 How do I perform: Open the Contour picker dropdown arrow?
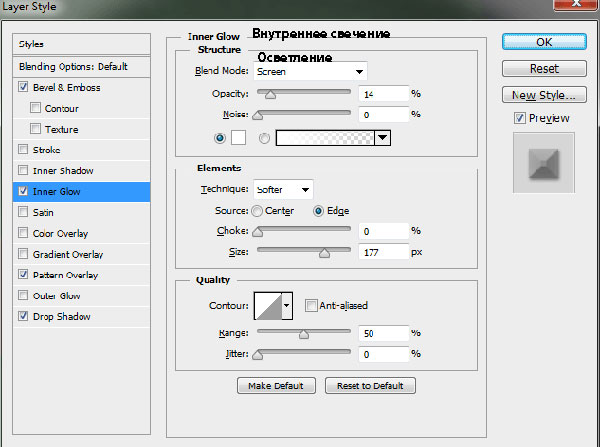click(287, 305)
